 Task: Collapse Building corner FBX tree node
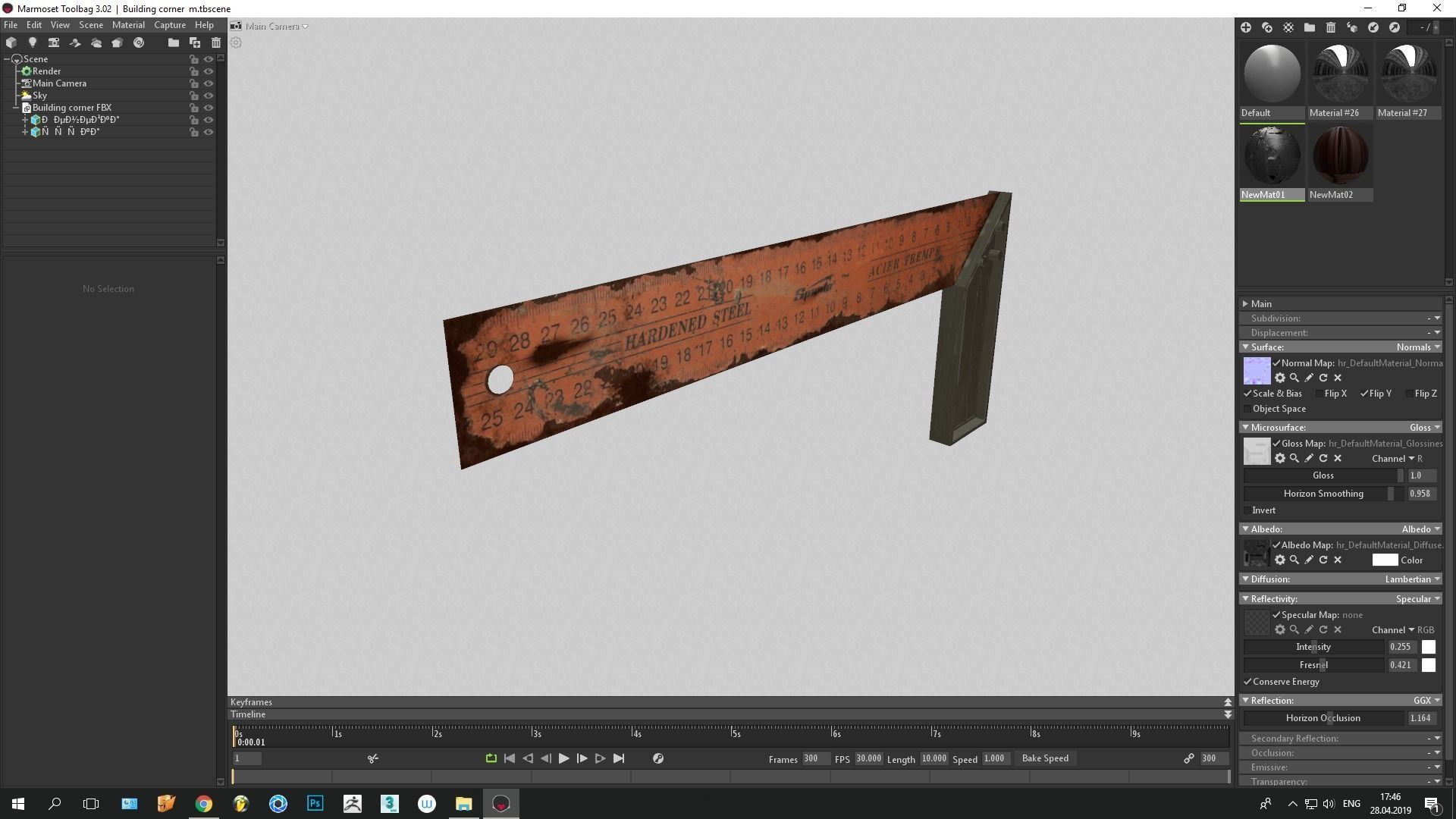coord(16,108)
